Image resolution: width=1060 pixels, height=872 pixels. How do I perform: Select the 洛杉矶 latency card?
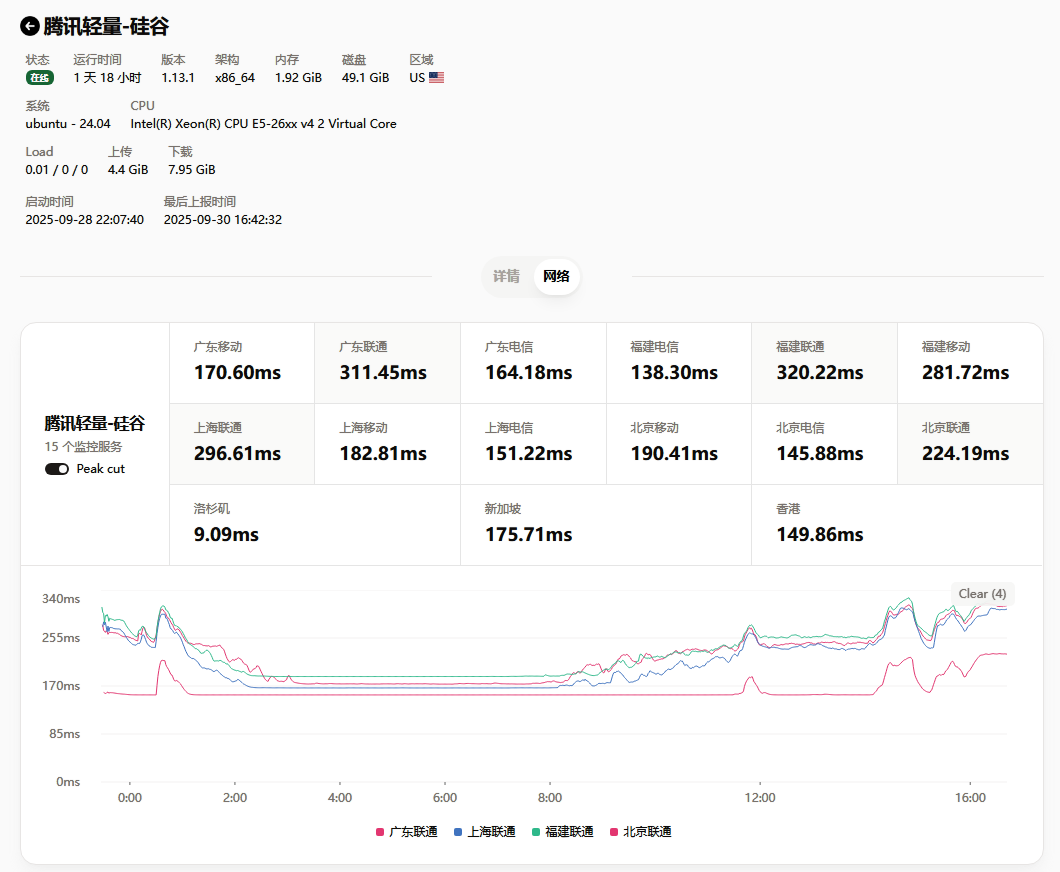tap(314, 524)
